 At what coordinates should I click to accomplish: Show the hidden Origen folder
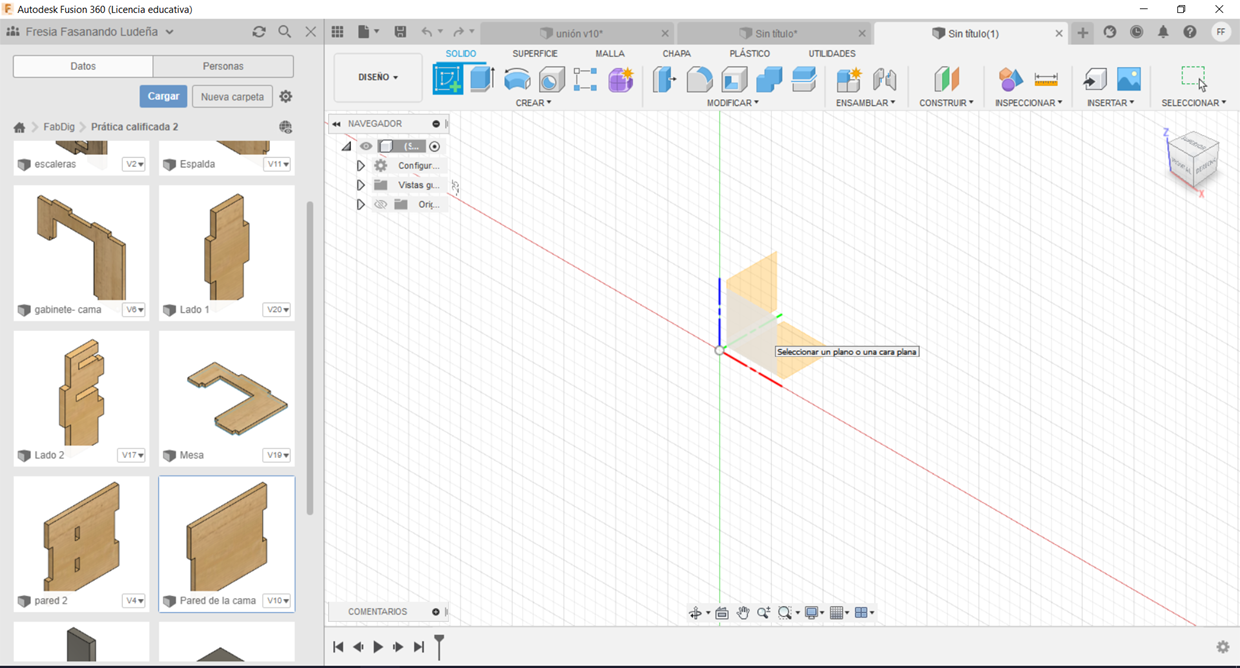pyautogui.click(x=380, y=204)
